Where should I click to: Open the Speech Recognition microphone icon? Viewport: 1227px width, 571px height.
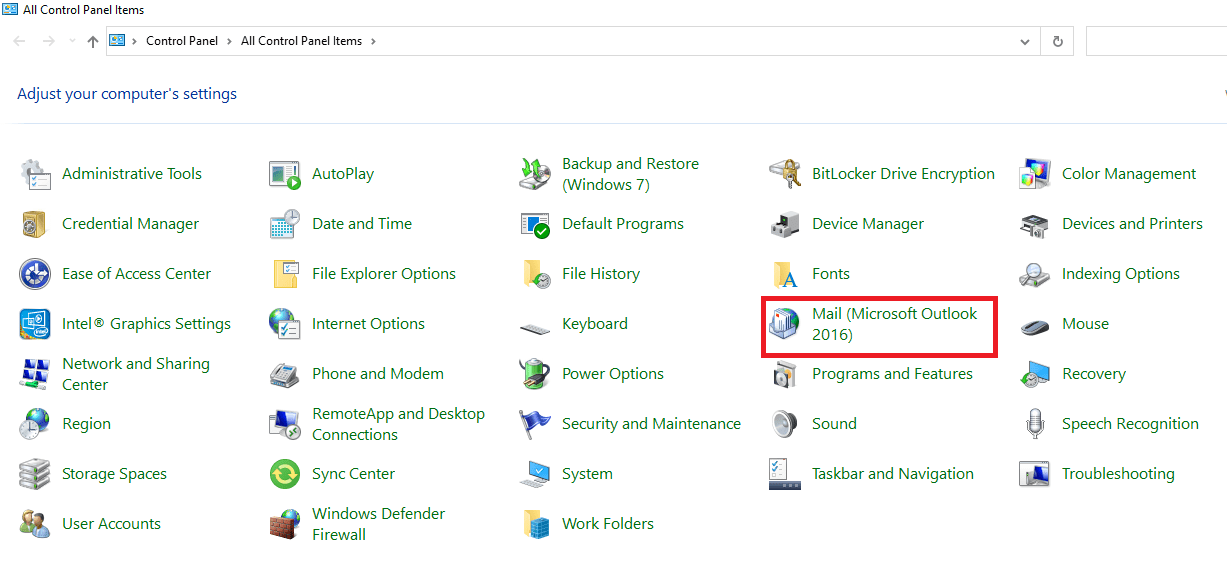(1035, 424)
